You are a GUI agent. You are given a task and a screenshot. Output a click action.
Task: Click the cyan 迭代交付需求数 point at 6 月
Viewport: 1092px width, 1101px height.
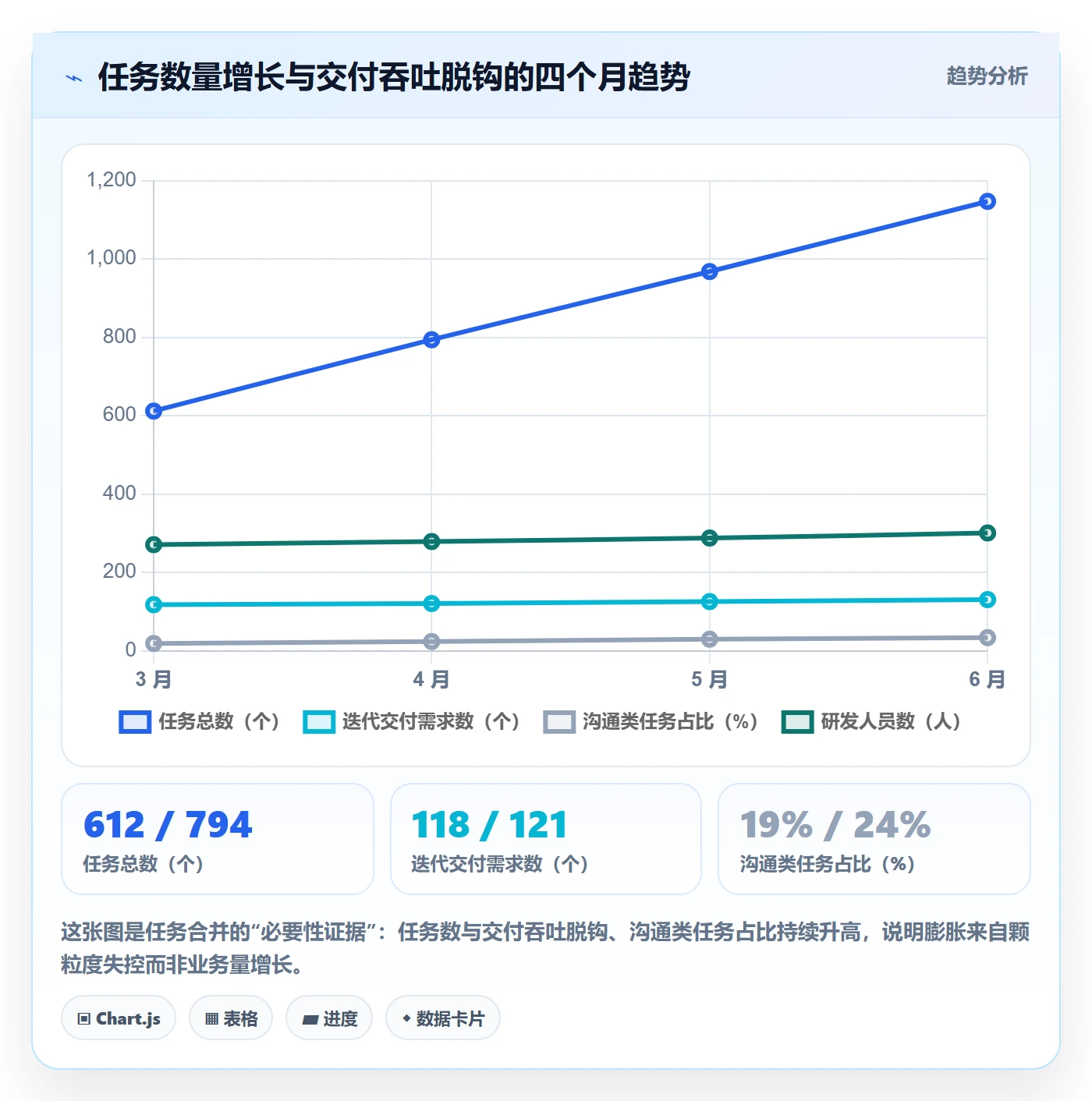987,600
